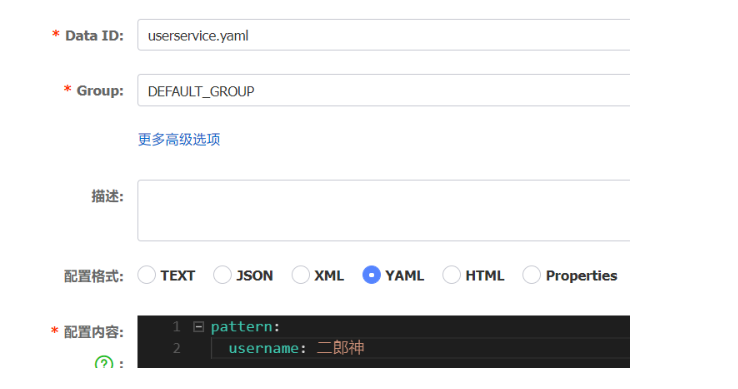Image resolution: width=738 pixels, height=389 pixels.
Task: Open the 更多高级选项 link
Action: [179, 139]
